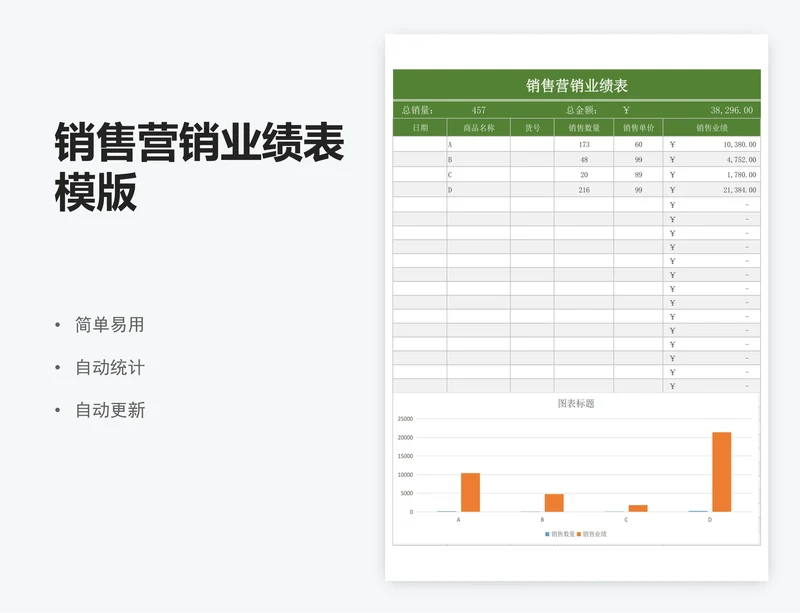The width and height of the screenshot is (800, 613).
Task: Click the orange 销售业绩 legend swatch
Action: (579, 534)
